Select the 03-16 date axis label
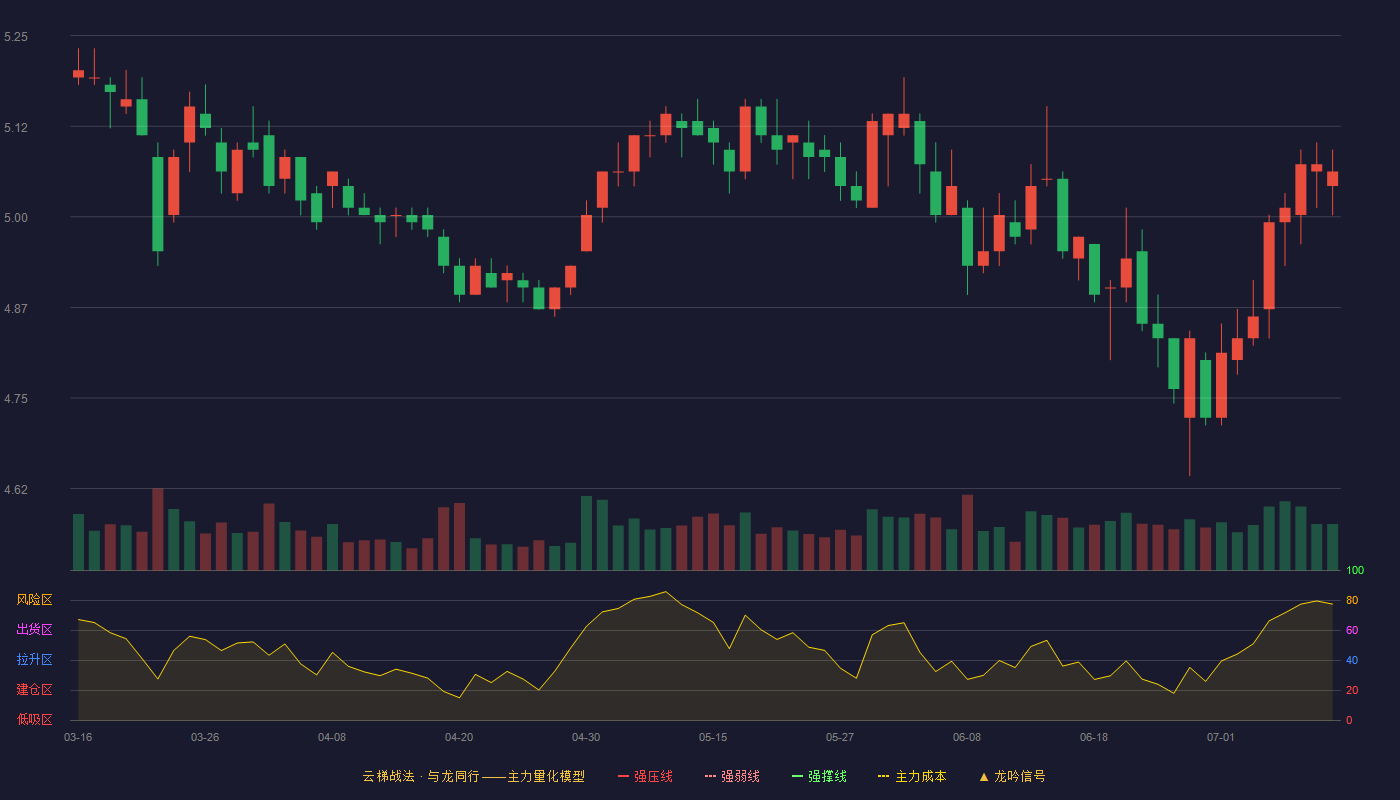 click(x=78, y=737)
